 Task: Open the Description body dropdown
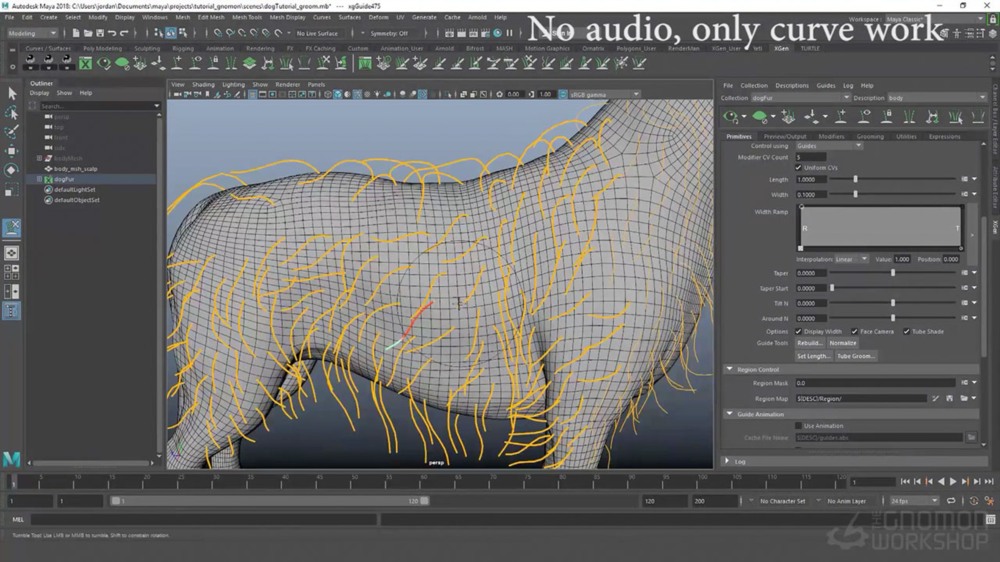936,98
